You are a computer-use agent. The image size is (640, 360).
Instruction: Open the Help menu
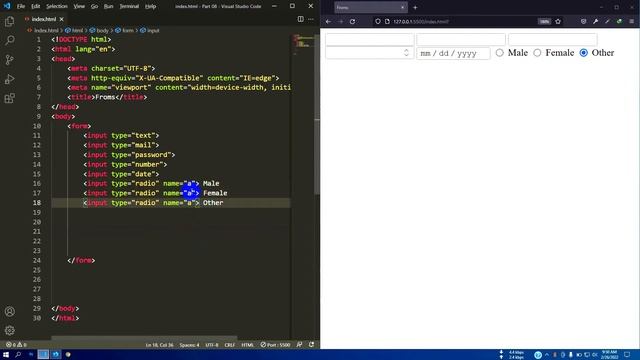[x=151, y=6]
